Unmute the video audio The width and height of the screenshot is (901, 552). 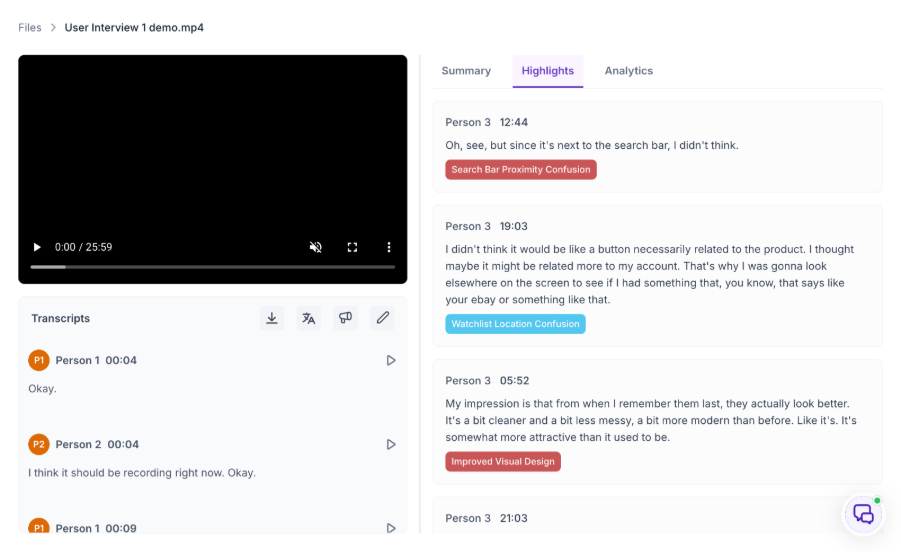[x=315, y=247]
